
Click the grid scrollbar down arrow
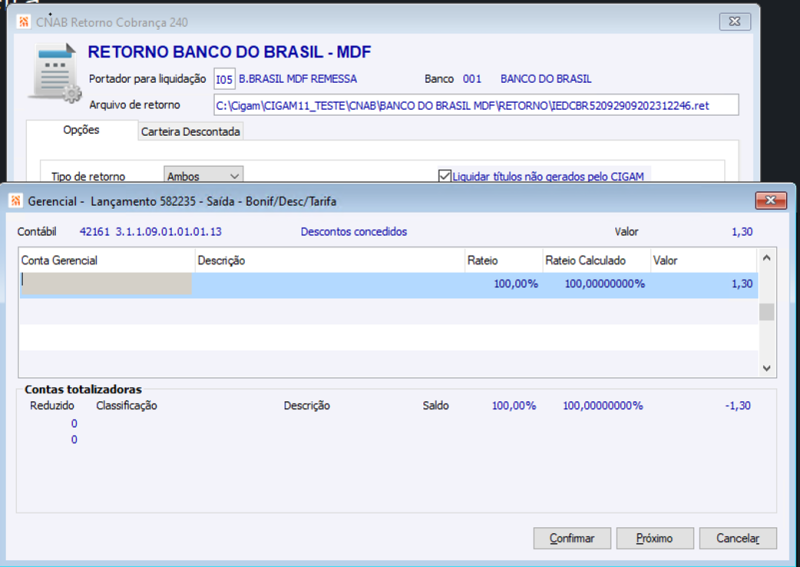pyautogui.click(x=766, y=368)
